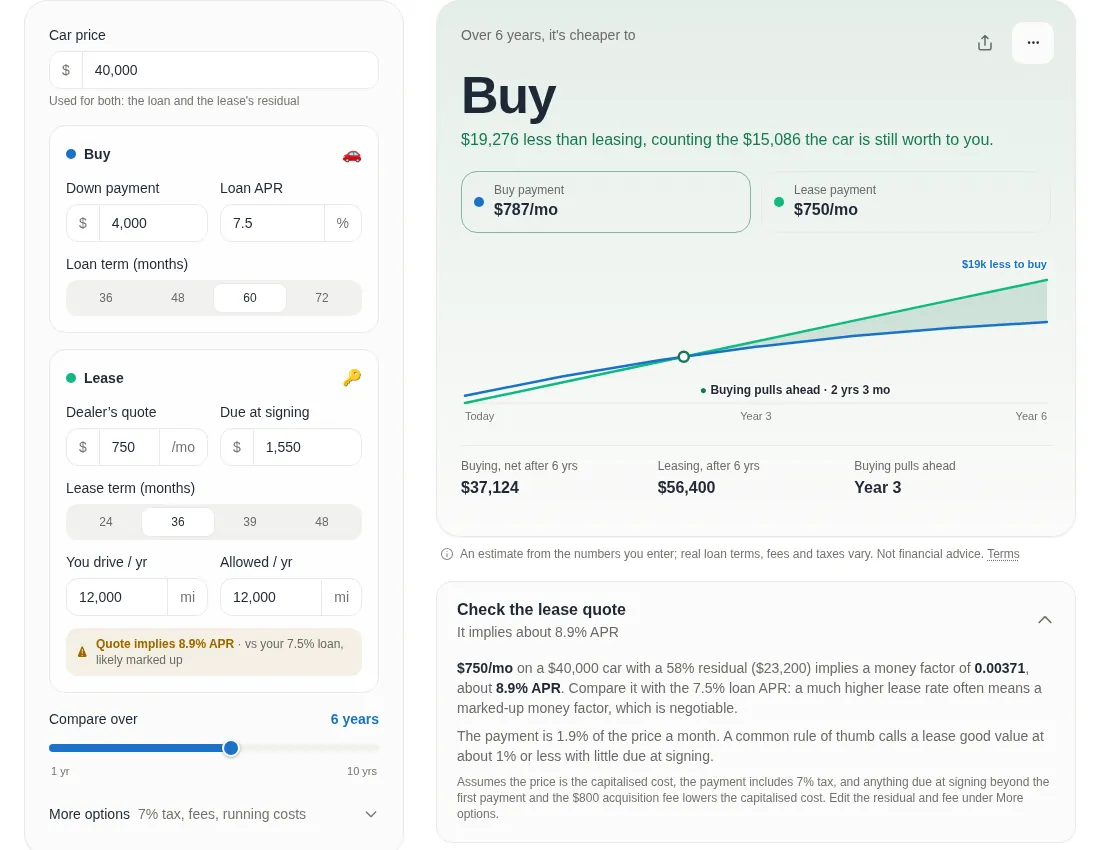Select 48-month loan term
The width and height of the screenshot is (1100, 850).
tap(177, 298)
